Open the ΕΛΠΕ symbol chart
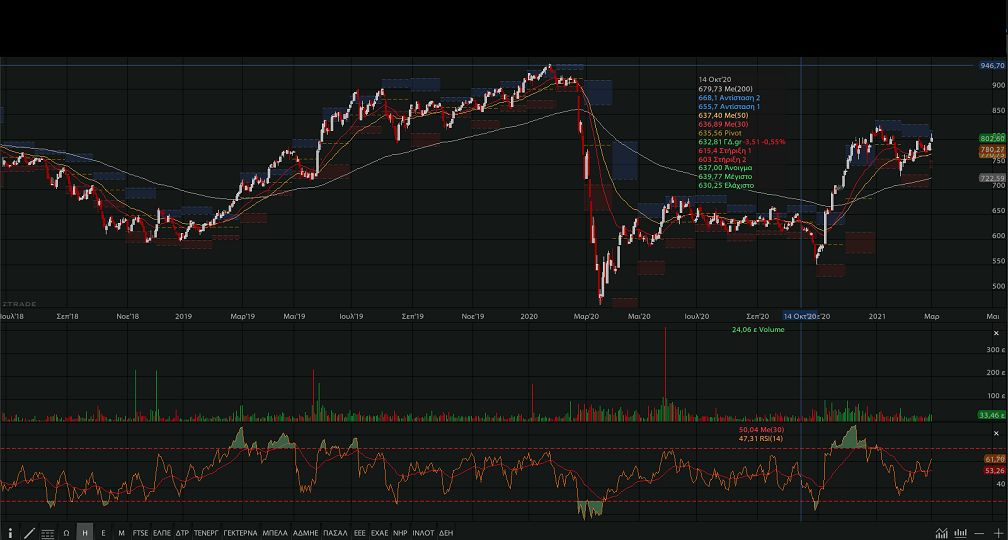This screenshot has height=540, width=1008. pyautogui.click(x=162, y=533)
